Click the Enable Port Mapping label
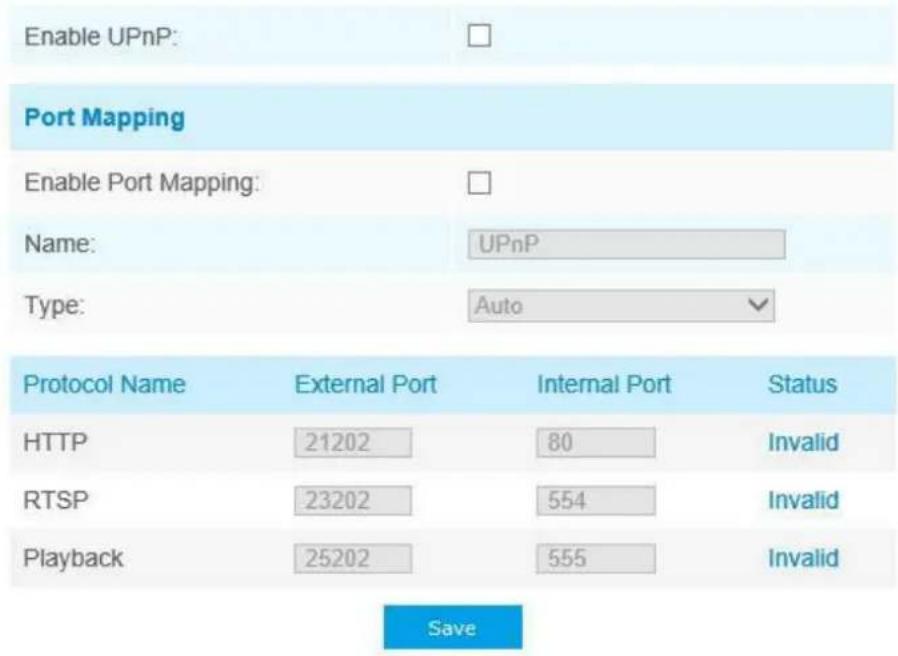 142,183
